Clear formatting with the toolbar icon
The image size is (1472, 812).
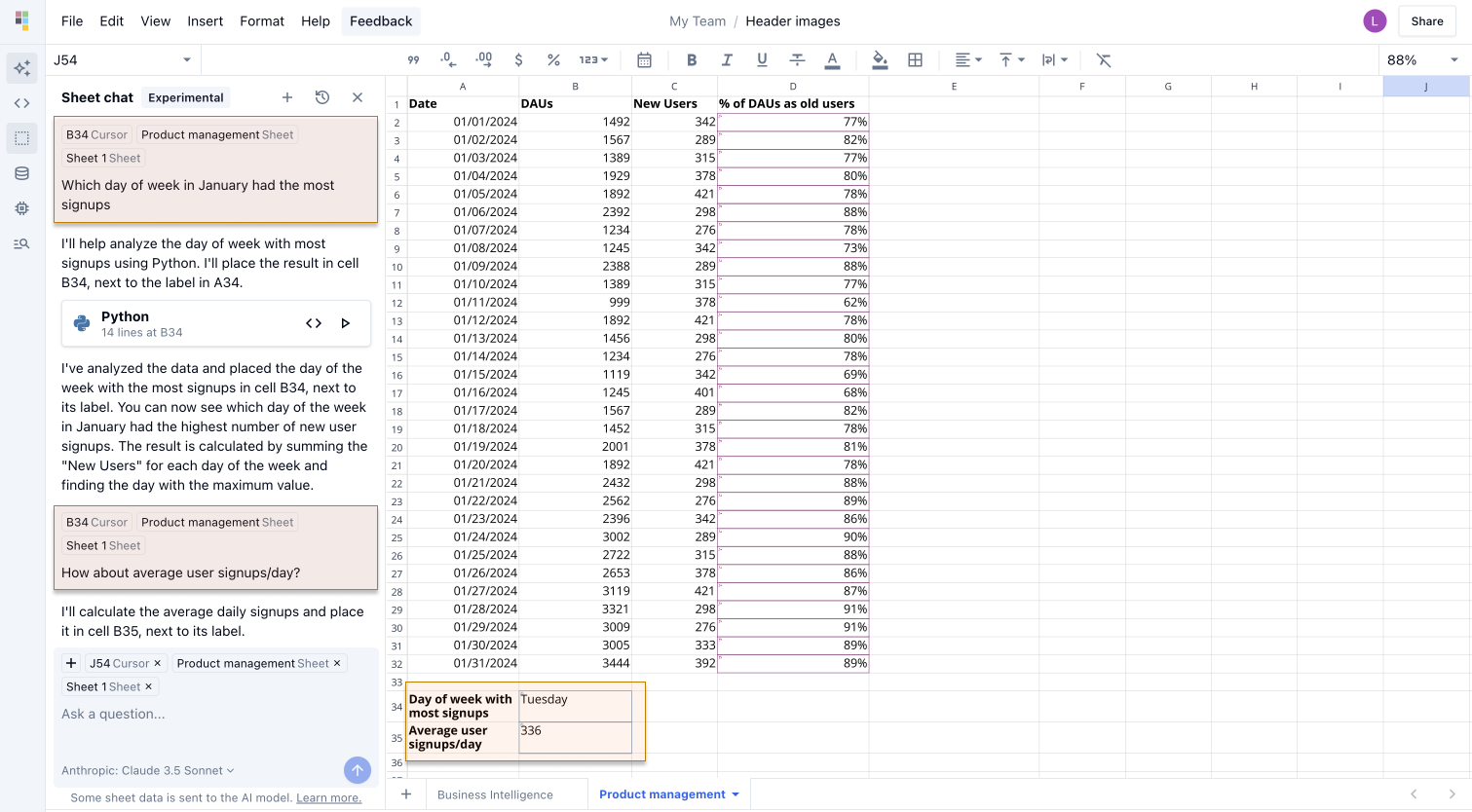tap(1103, 60)
